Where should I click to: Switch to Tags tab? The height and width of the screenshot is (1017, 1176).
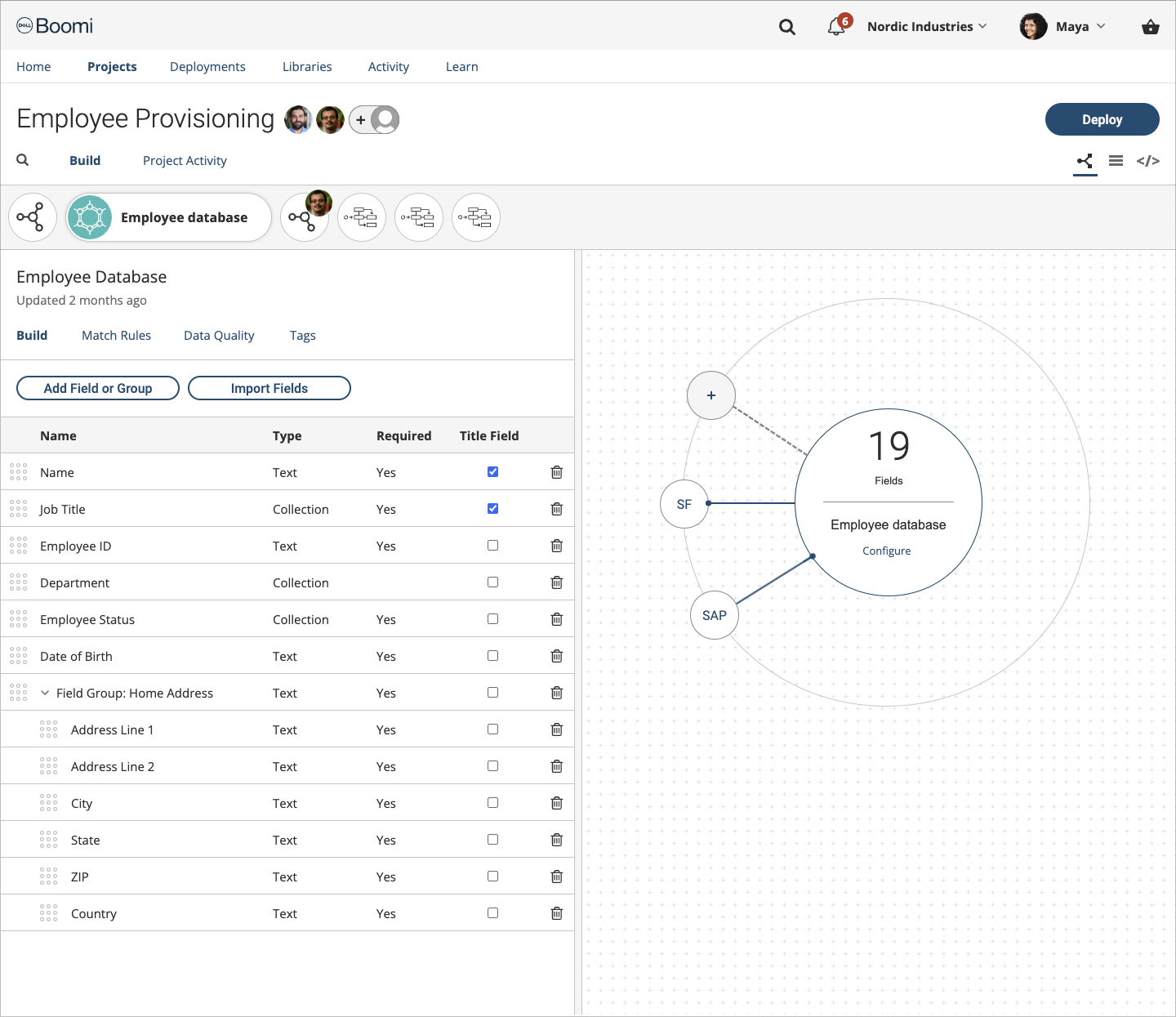302,336
